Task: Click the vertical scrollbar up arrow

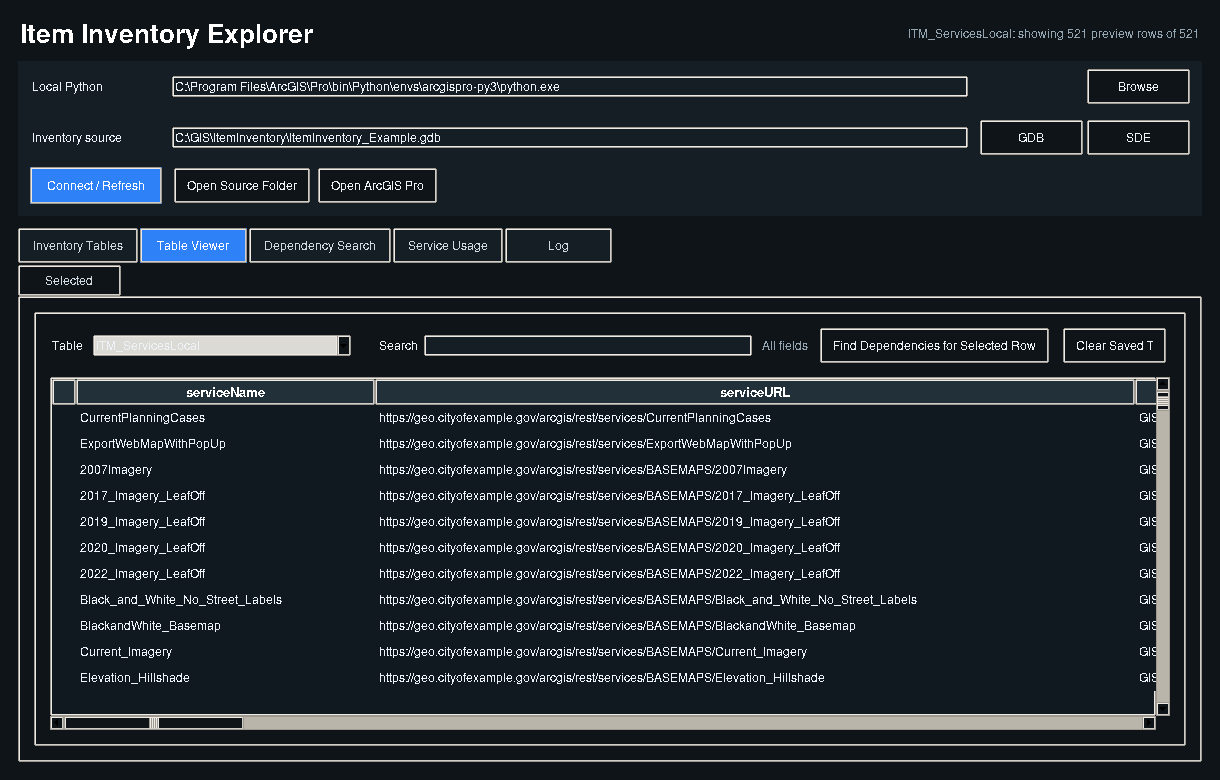Action: [1163, 384]
